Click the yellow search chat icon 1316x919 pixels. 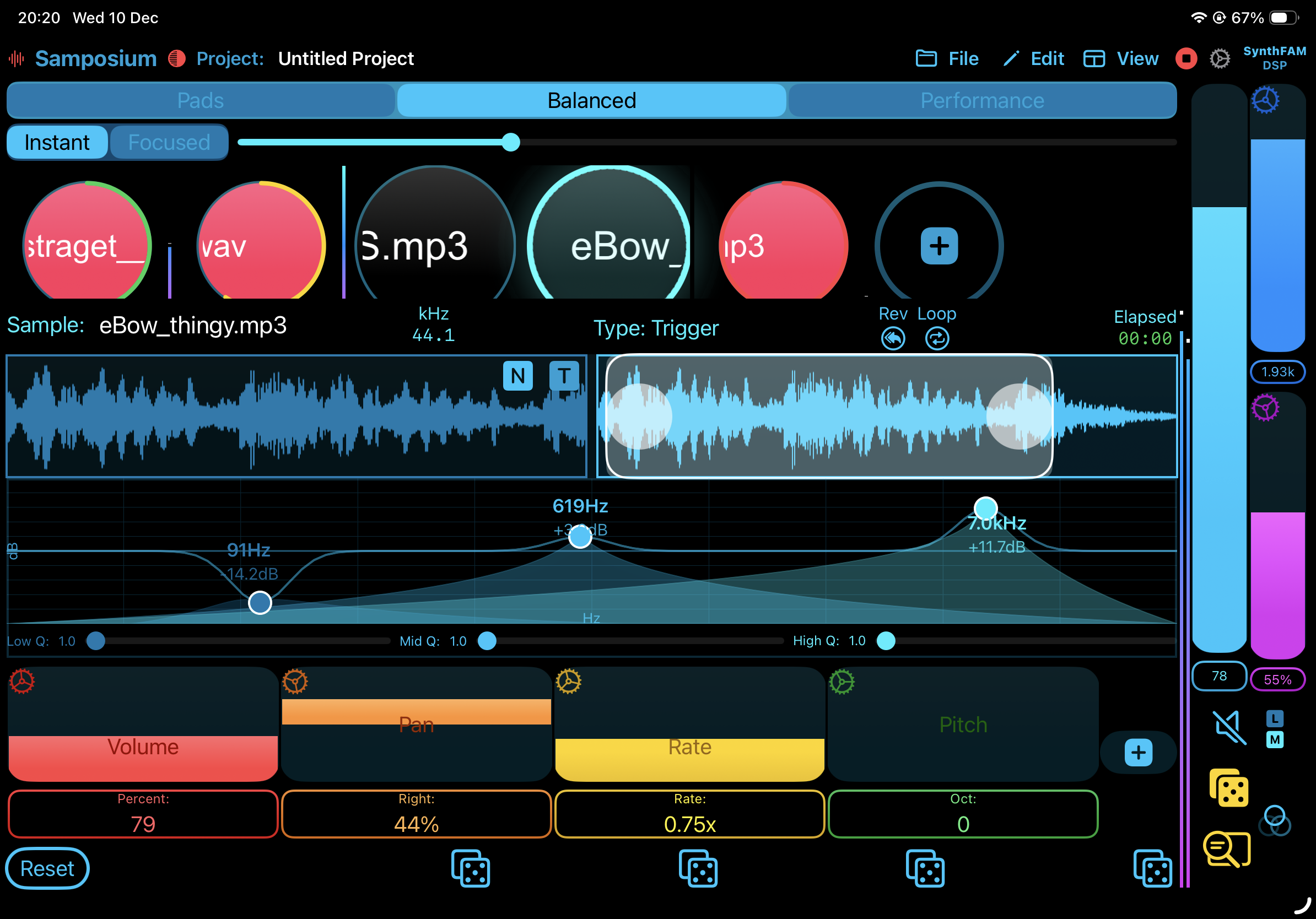[x=1227, y=849]
